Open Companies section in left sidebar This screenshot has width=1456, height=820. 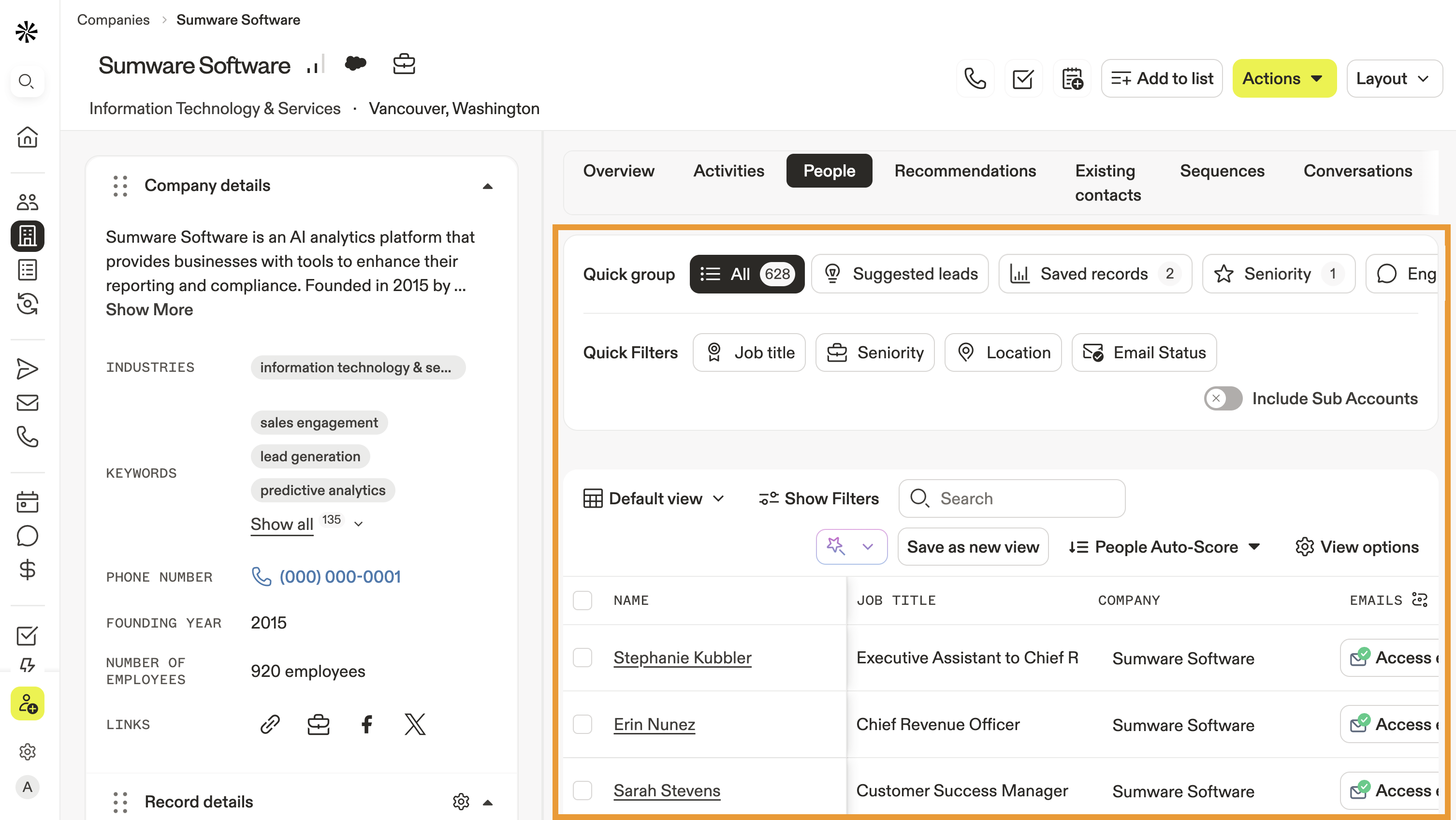click(x=27, y=236)
